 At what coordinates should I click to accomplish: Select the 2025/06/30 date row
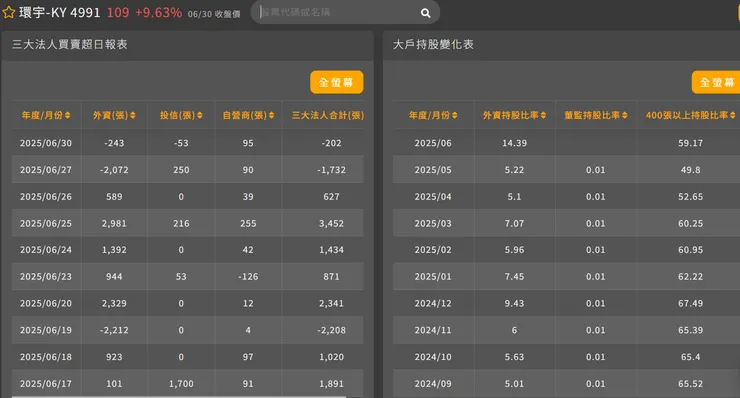tap(187, 143)
